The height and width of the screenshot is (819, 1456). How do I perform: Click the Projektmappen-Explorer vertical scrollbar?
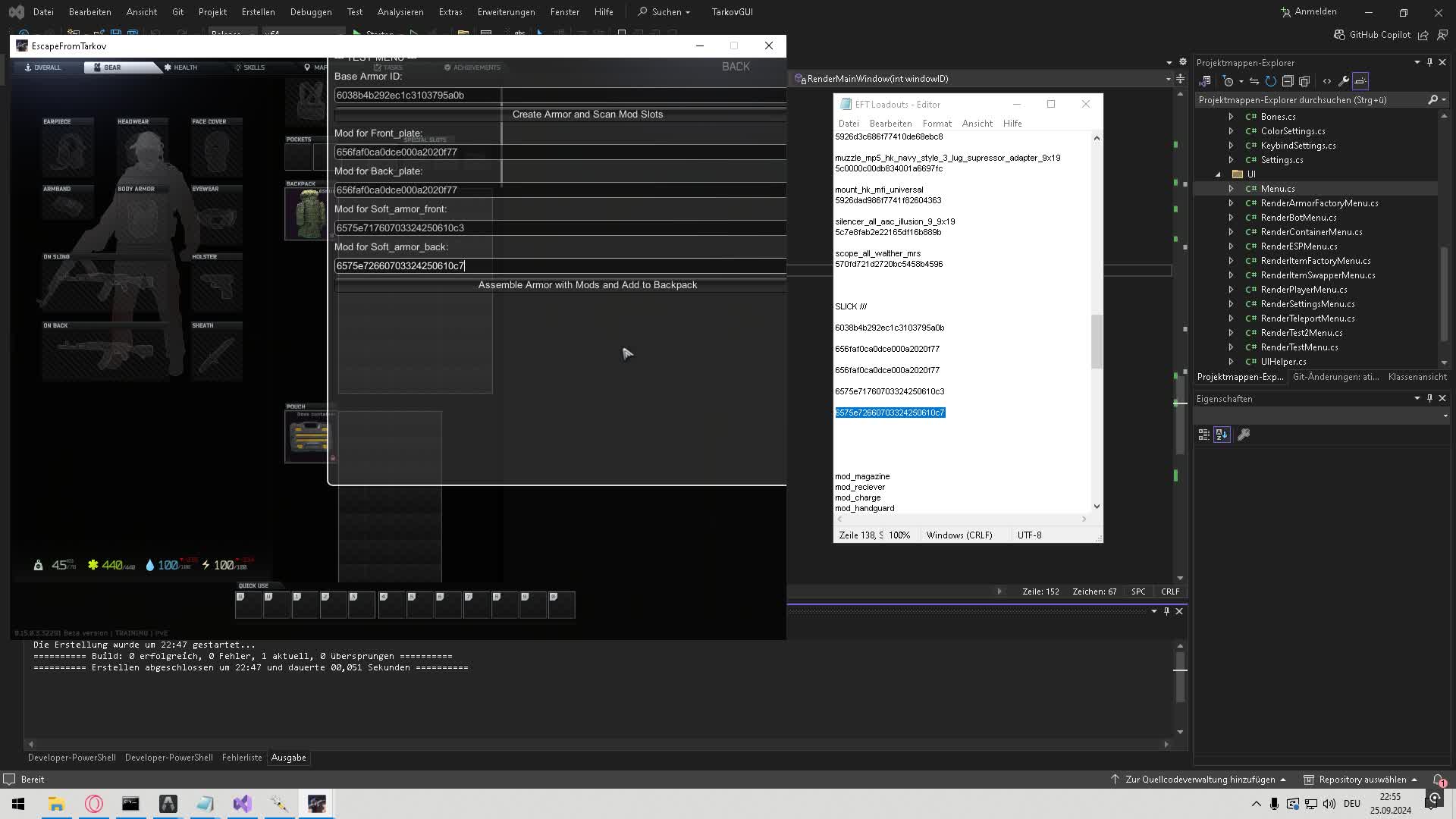pos(1444,292)
